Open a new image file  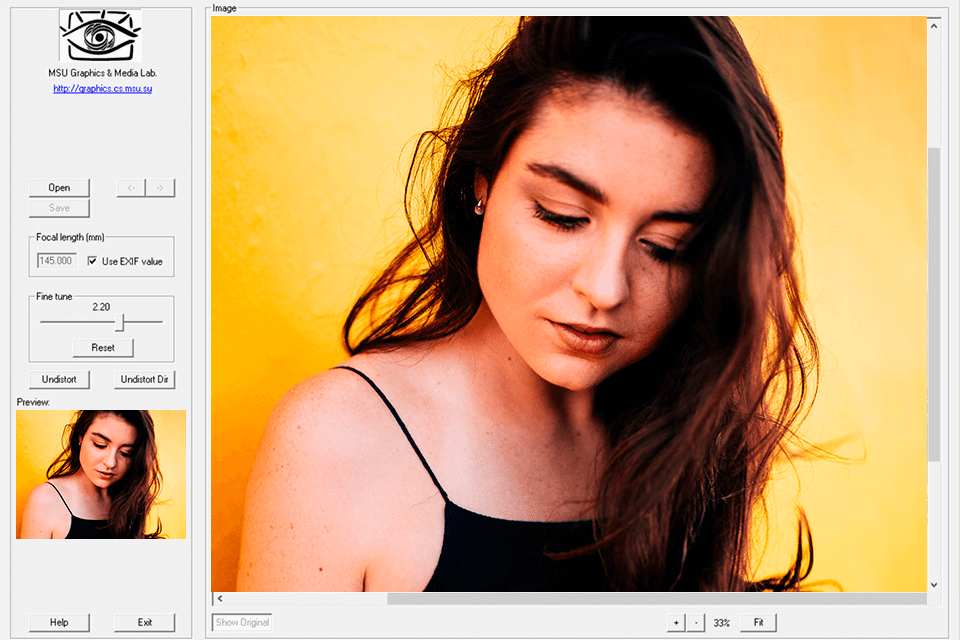59,187
